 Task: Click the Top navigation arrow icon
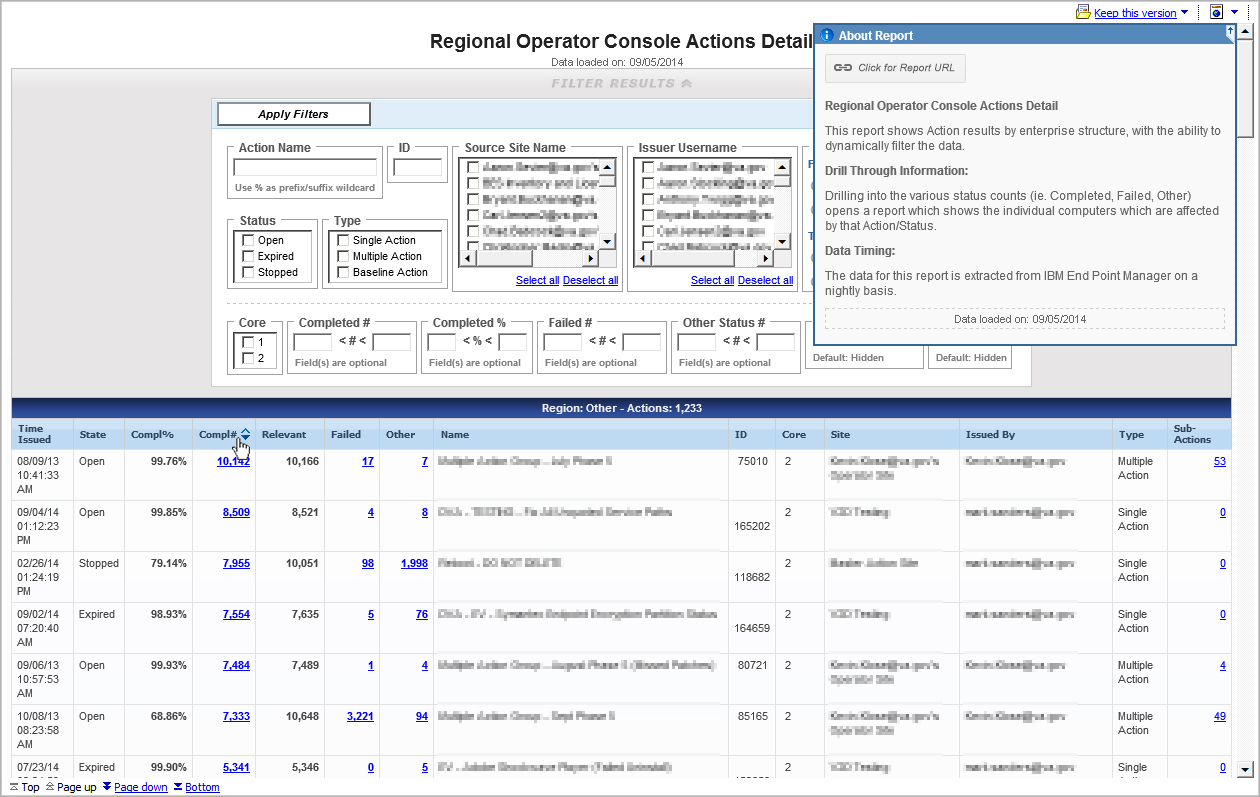coord(14,787)
